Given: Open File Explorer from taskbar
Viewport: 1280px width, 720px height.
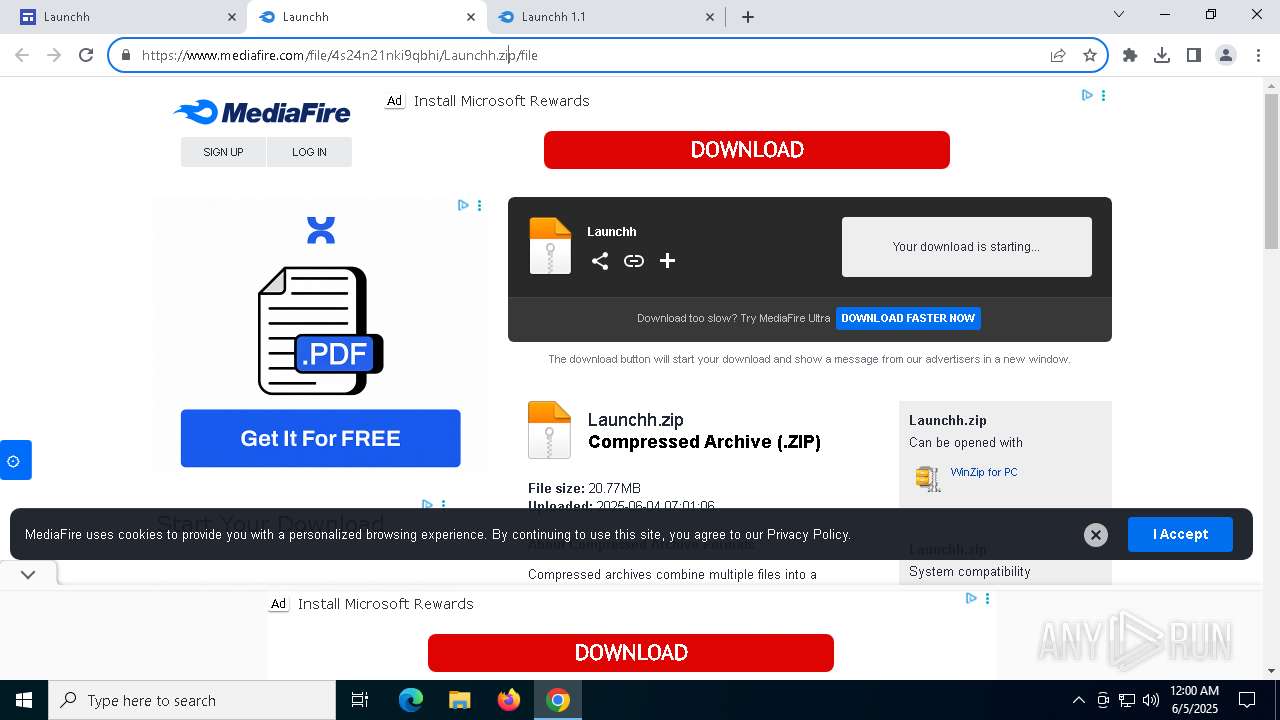Looking at the screenshot, I should point(460,700).
